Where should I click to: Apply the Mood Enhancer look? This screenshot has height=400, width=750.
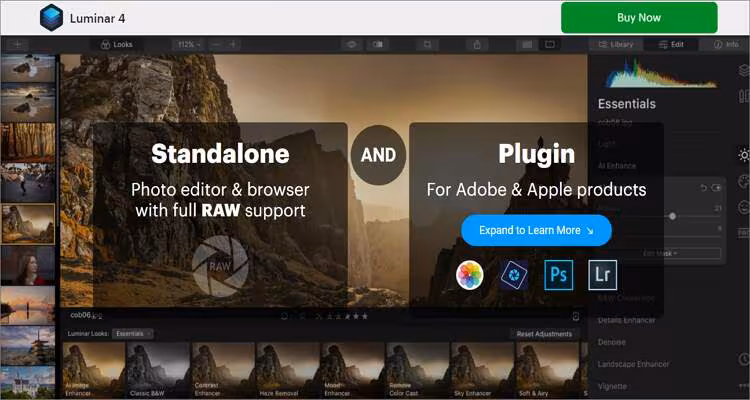click(x=352, y=370)
